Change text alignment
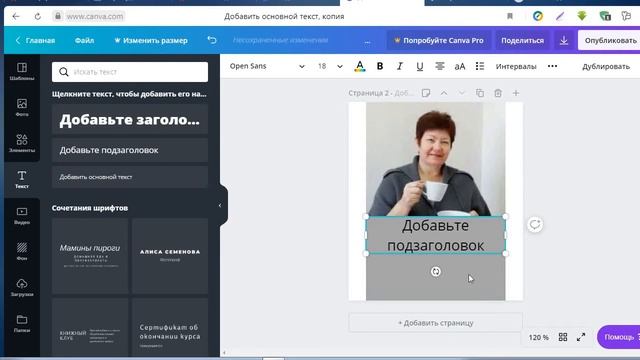 coord(440,66)
